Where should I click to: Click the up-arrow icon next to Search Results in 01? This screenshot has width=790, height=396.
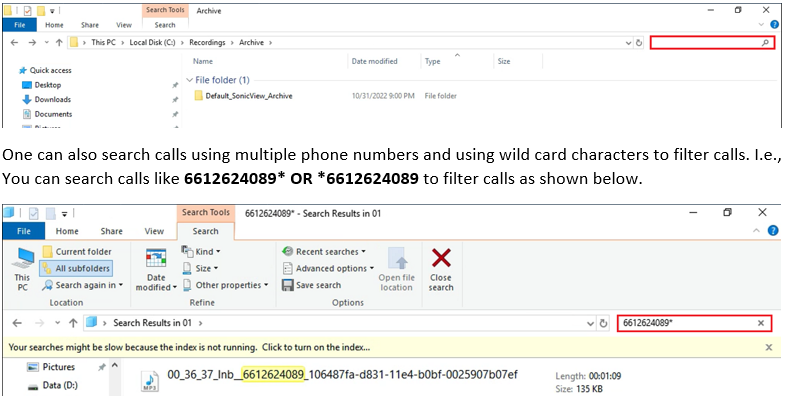pos(73,323)
